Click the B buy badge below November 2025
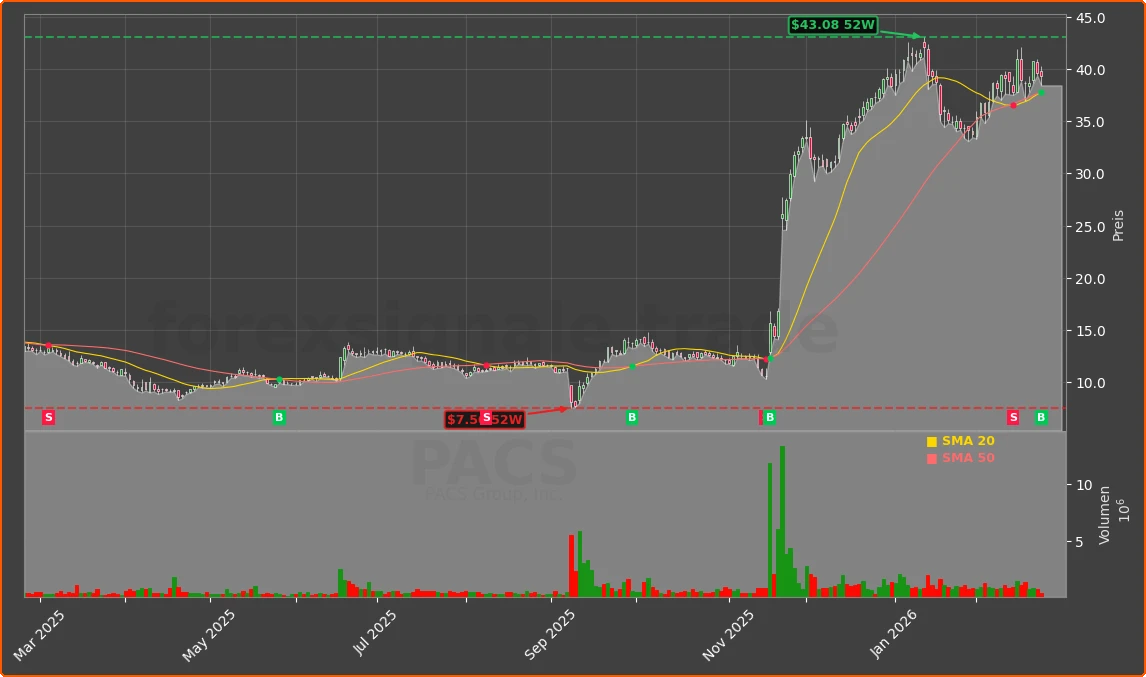Image resolution: width=1146 pixels, height=677 pixels. [x=770, y=417]
